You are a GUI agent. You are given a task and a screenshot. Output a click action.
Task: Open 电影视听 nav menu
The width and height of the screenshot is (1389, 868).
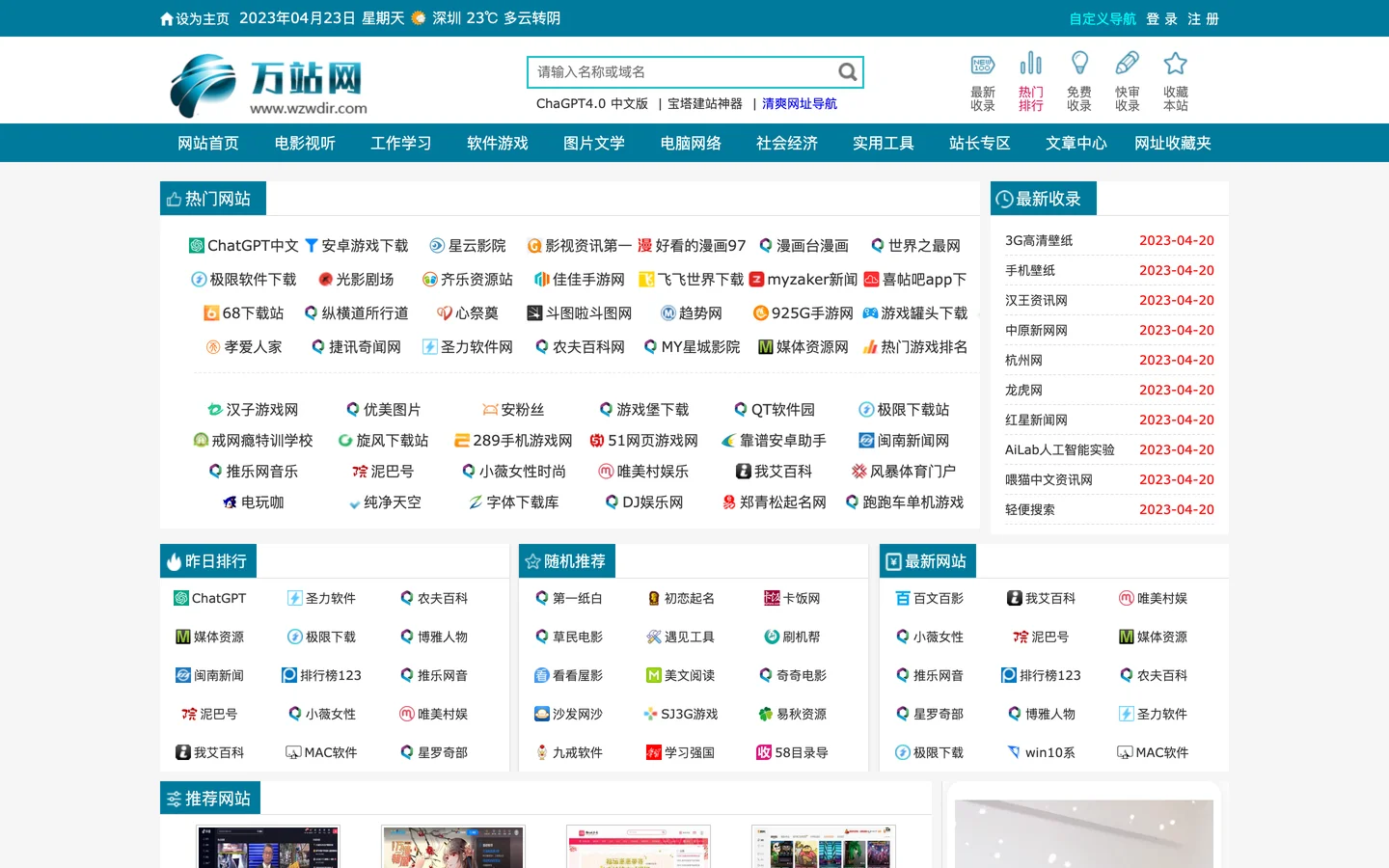pyautogui.click(x=305, y=143)
